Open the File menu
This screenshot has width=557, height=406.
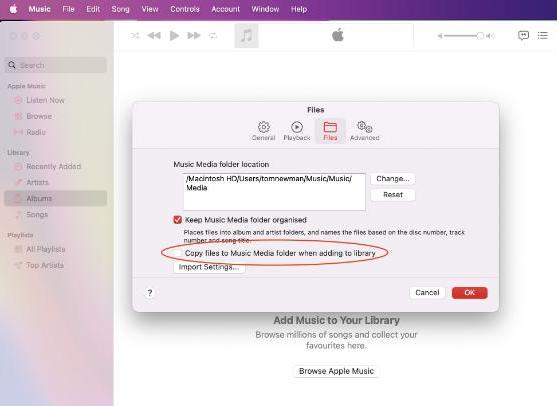coord(68,9)
